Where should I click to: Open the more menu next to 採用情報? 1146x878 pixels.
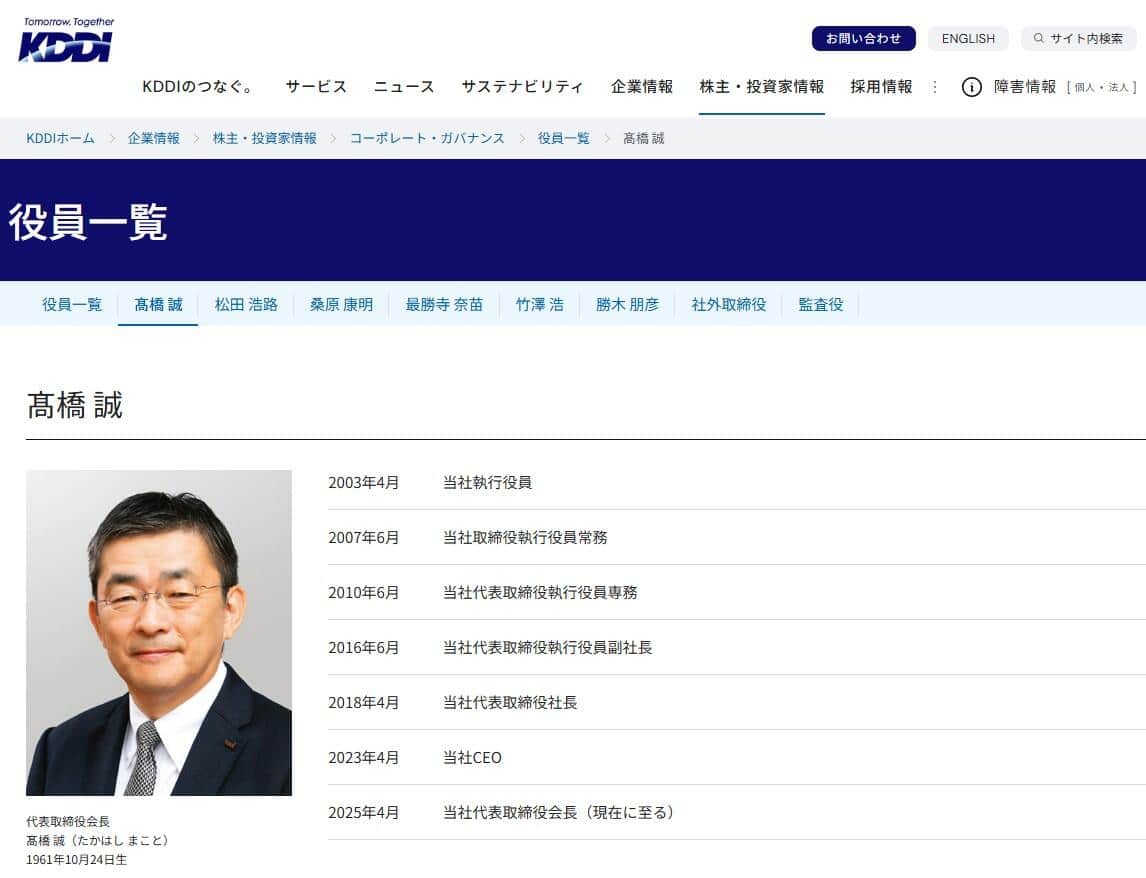click(935, 87)
